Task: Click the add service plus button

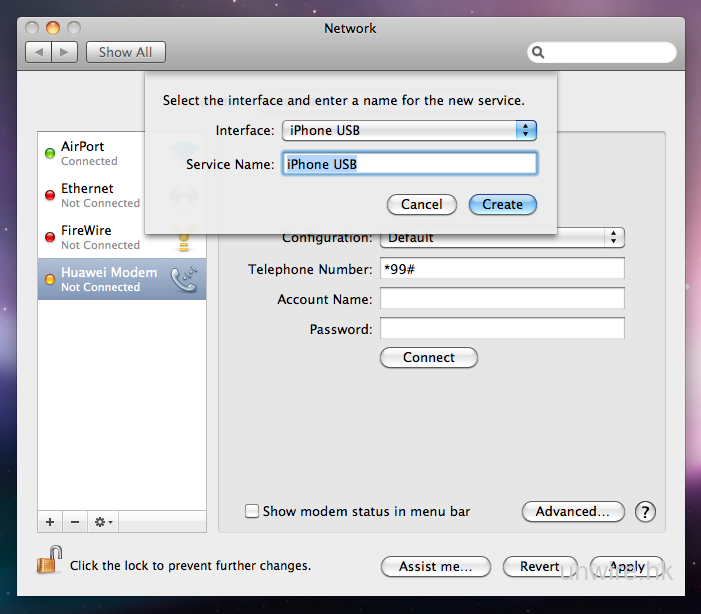Action: click(x=50, y=522)
